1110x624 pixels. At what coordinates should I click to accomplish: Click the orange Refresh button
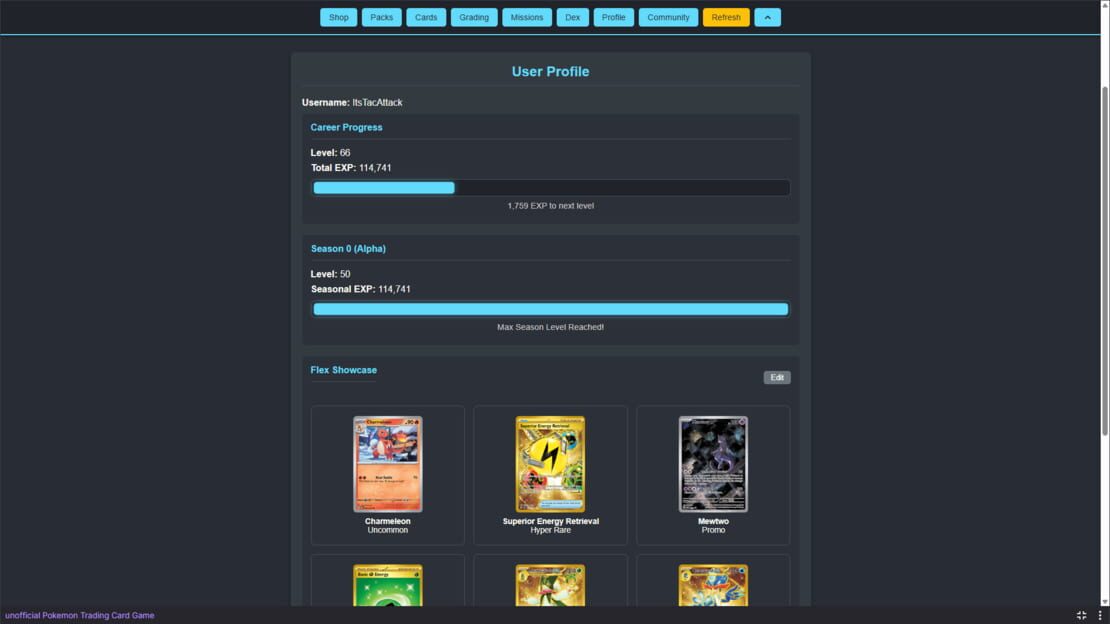pos(726,17)
